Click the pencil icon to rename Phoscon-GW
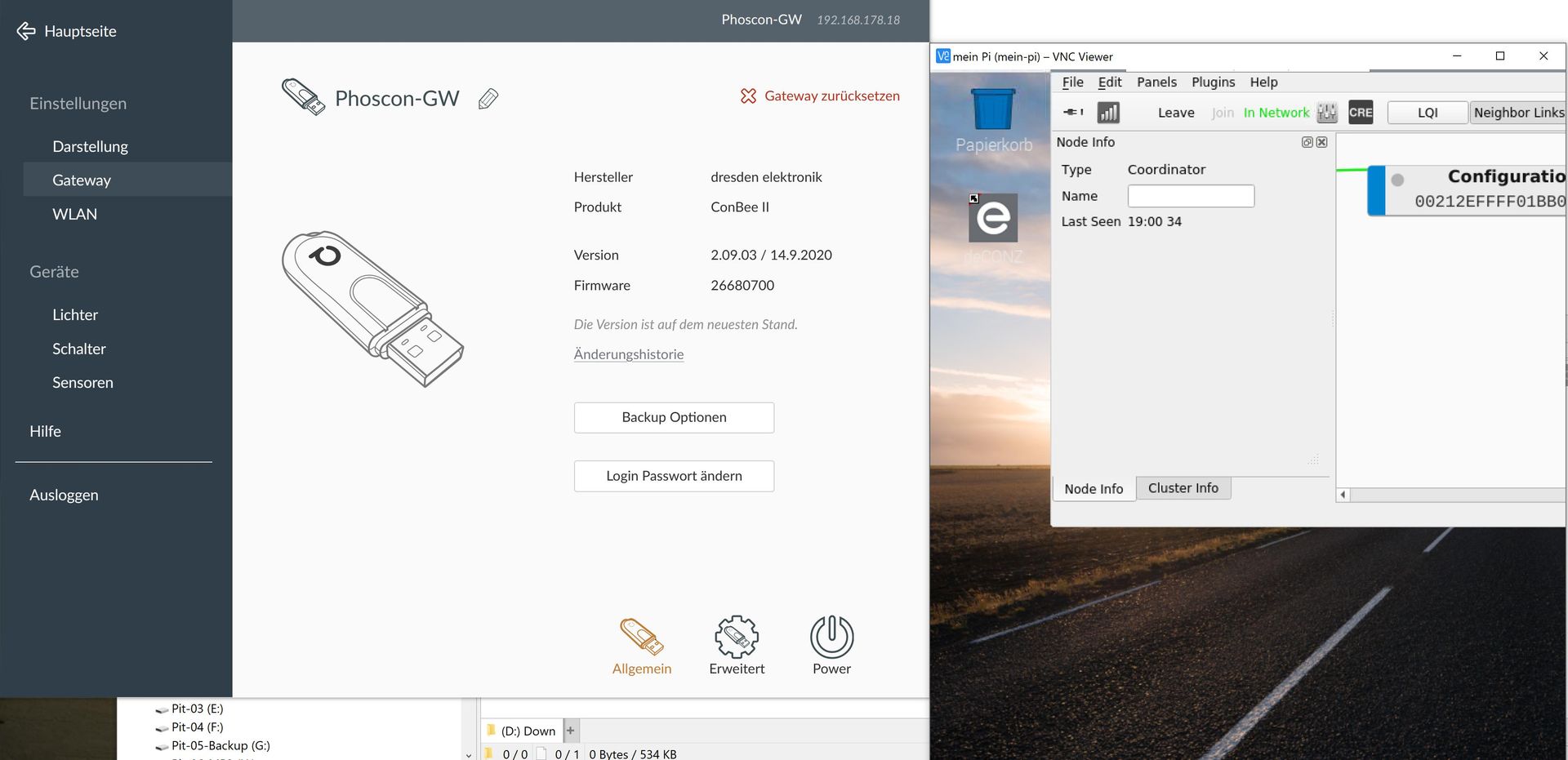Viewport: 1568px width, 760px height. [488, 99]
